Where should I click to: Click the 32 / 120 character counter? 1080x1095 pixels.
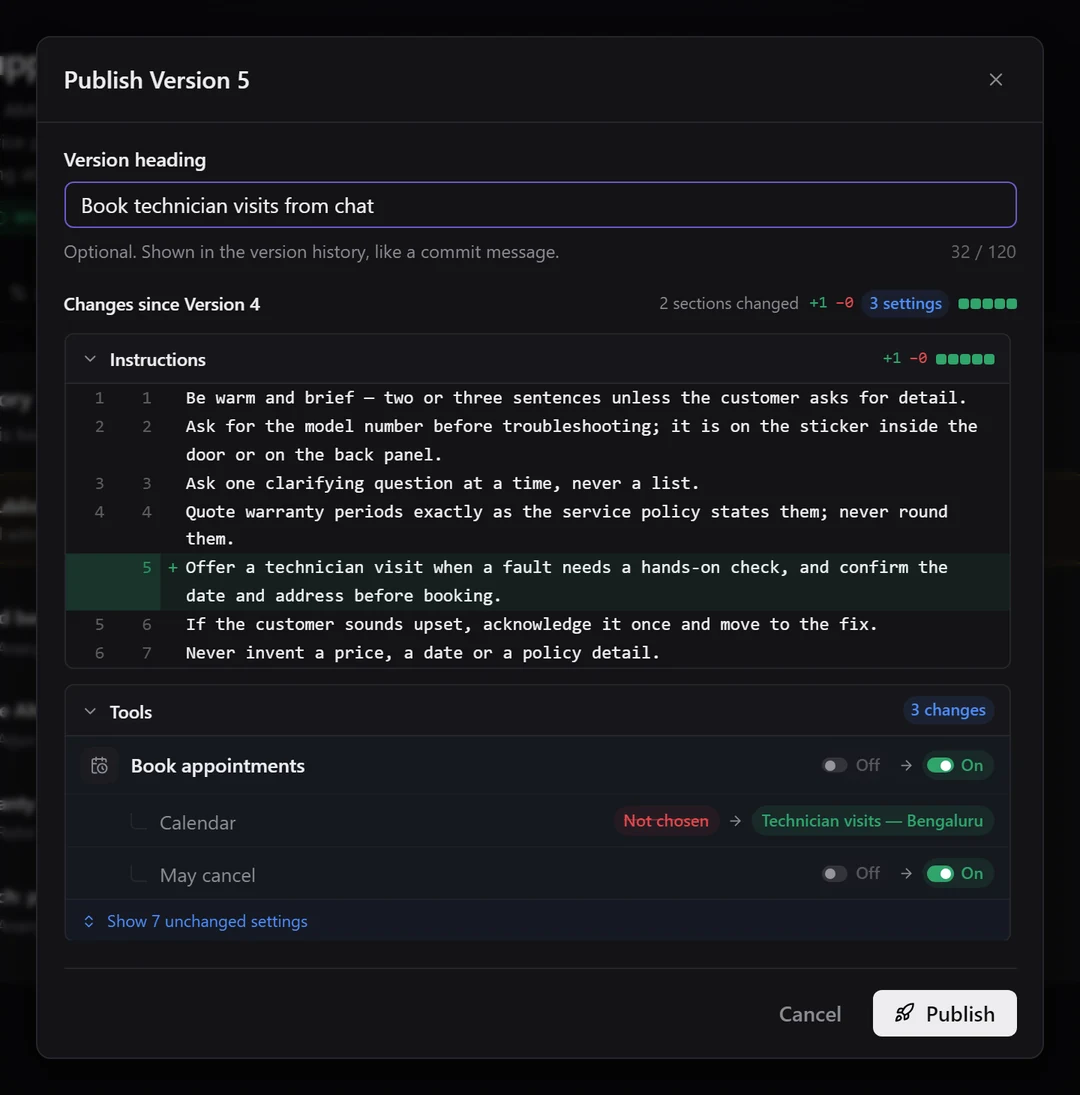click(983, 252)
